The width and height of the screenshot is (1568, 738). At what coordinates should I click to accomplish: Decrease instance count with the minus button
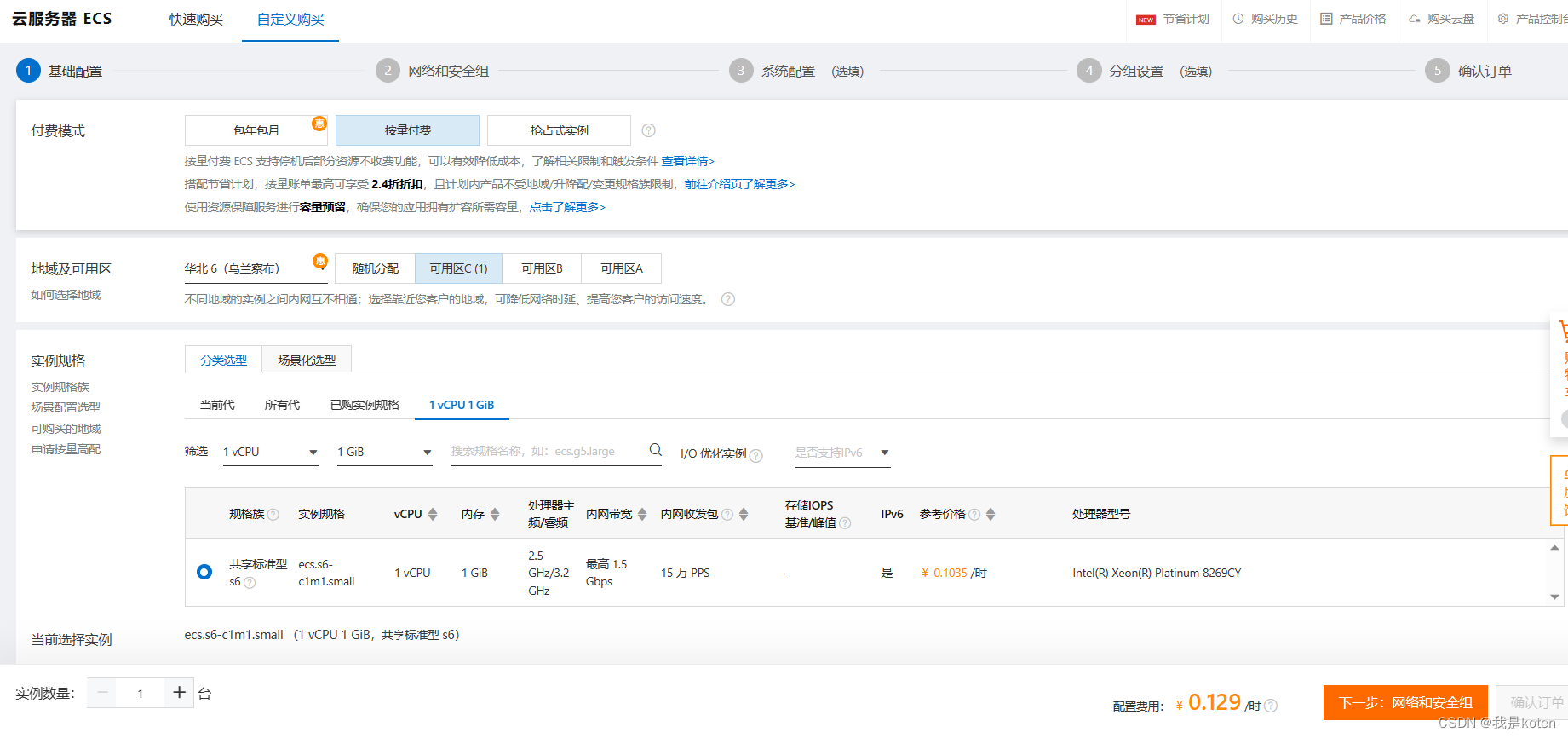tap(102, 693)
